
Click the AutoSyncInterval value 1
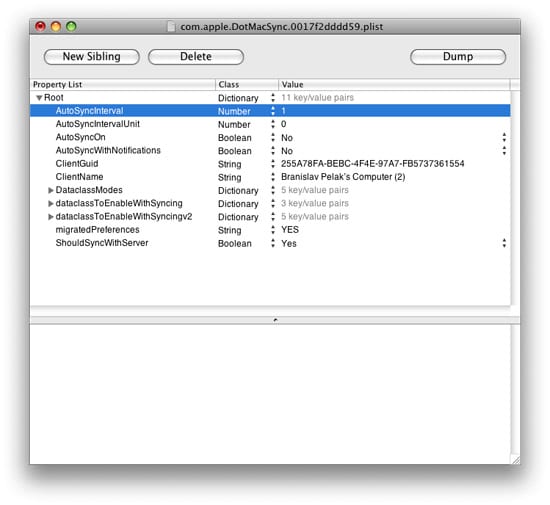pyautogui.click(x=283, y=111)
